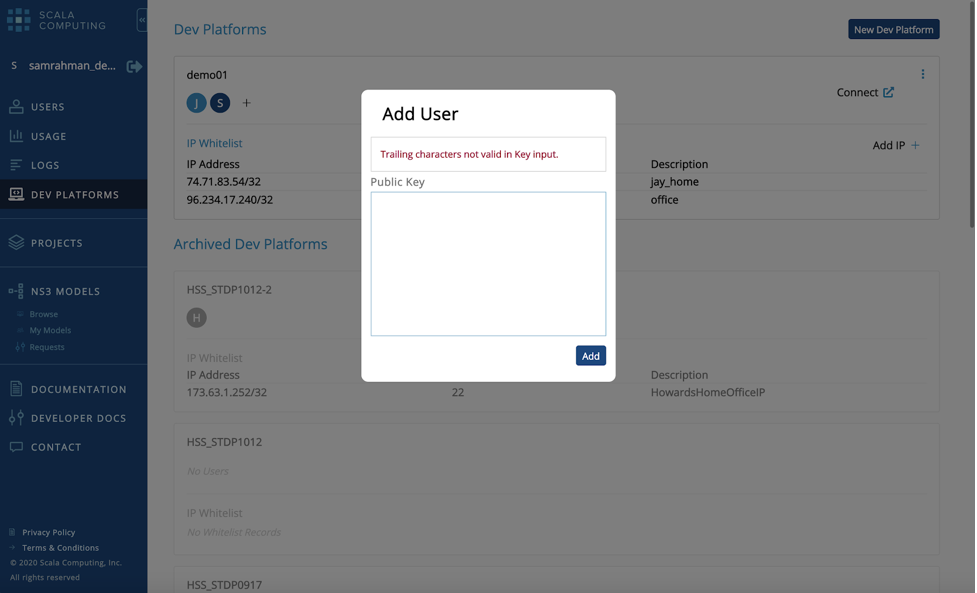This screenshot has height=593, width=977.
Task: Select Dev Platforms in the sidebar
Action: [74, 195]
